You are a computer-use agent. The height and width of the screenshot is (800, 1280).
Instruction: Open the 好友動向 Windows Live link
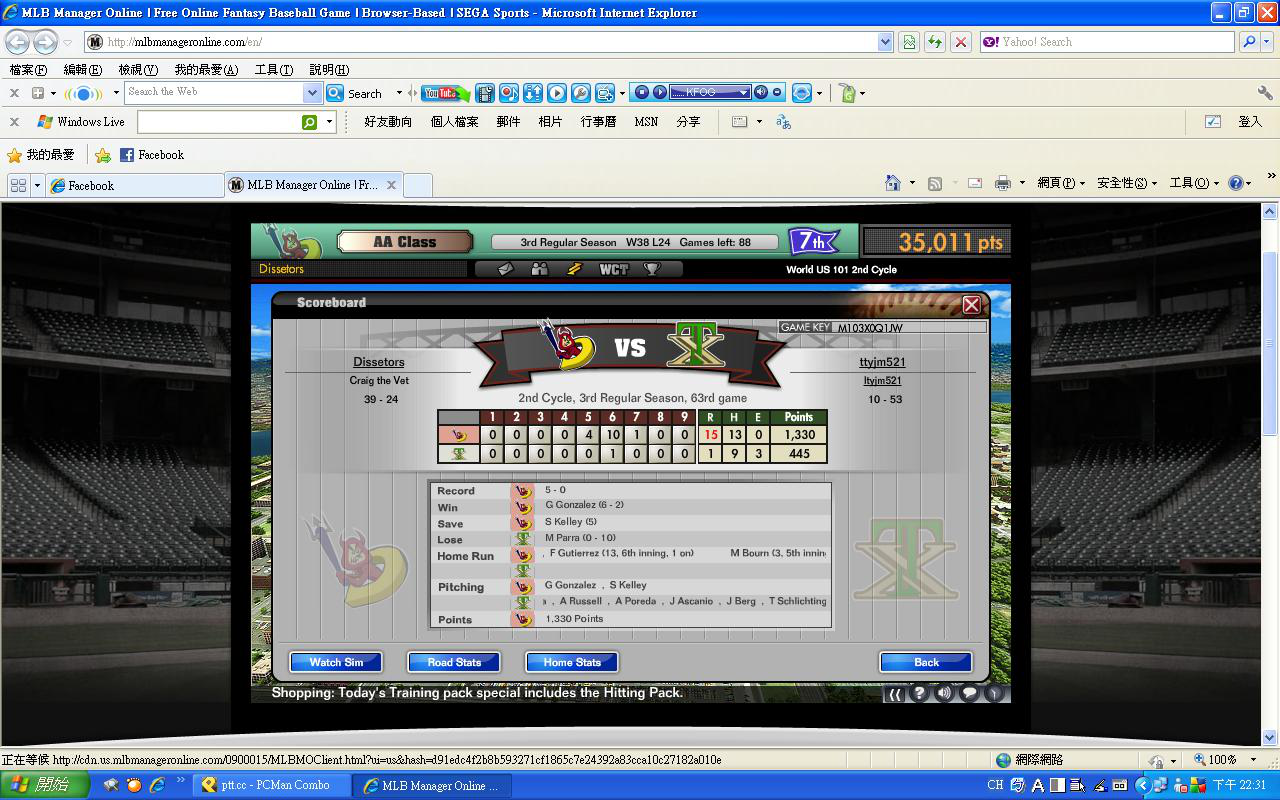click(388, 122)
